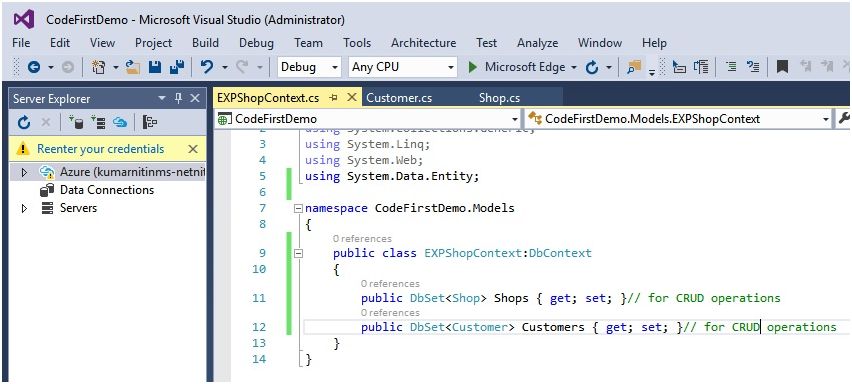This screenshot has width=852, height=384.
Task: Save the current file with floppy icon
Action: tap(155, 67)
